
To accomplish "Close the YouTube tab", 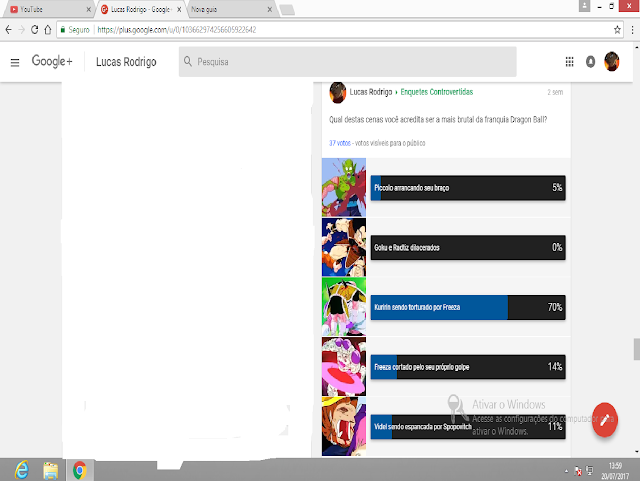I will coord(88,9).
